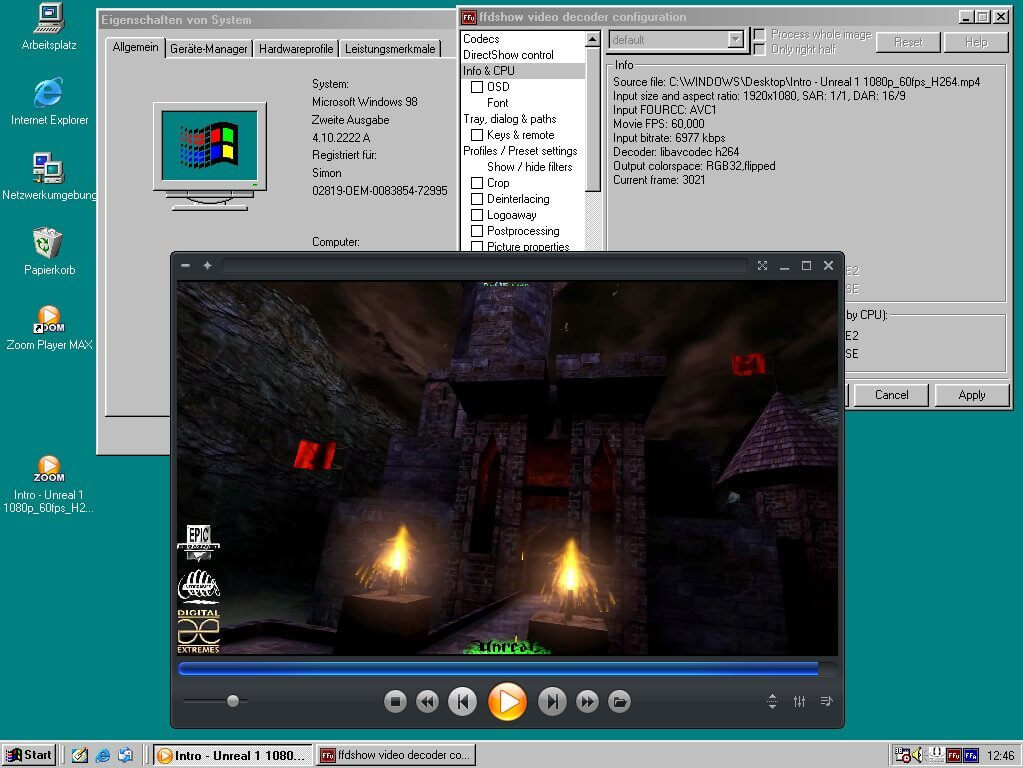Screen dimensions: 1023x768
Task: Toggle the Keys & remote checkbox
Action: pos(477,135)
